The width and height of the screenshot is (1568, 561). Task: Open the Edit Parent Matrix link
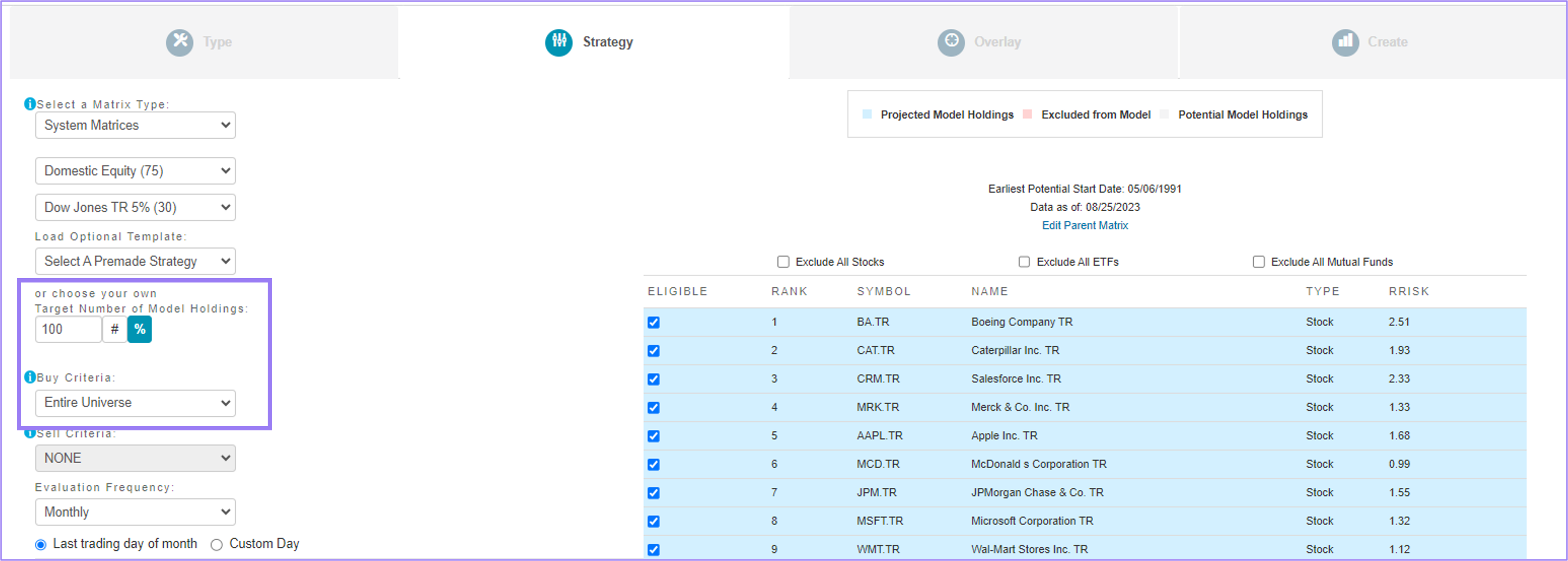[x=1085, y=225]
